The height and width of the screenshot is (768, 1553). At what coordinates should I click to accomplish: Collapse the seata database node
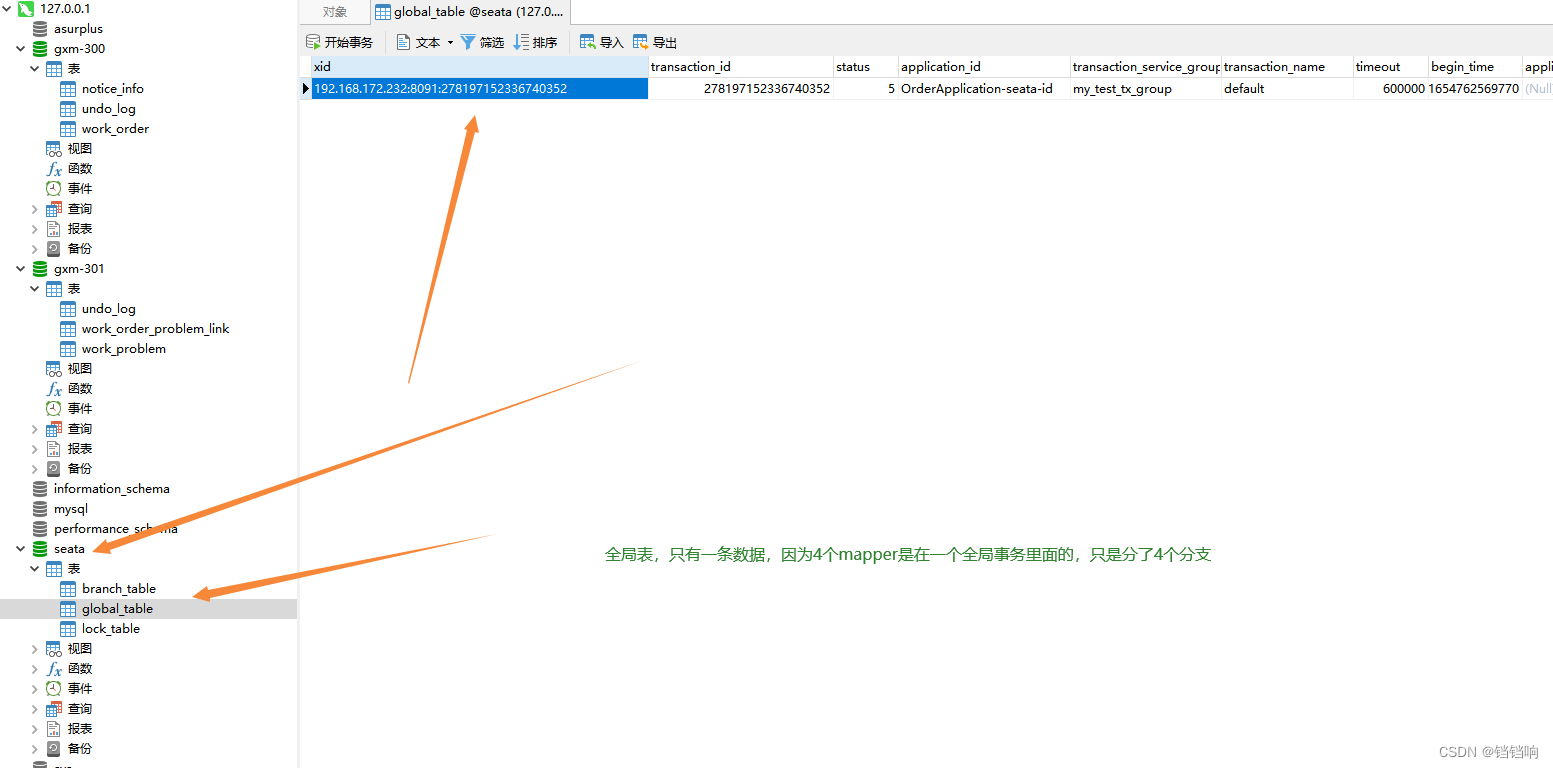click(21, 548)
